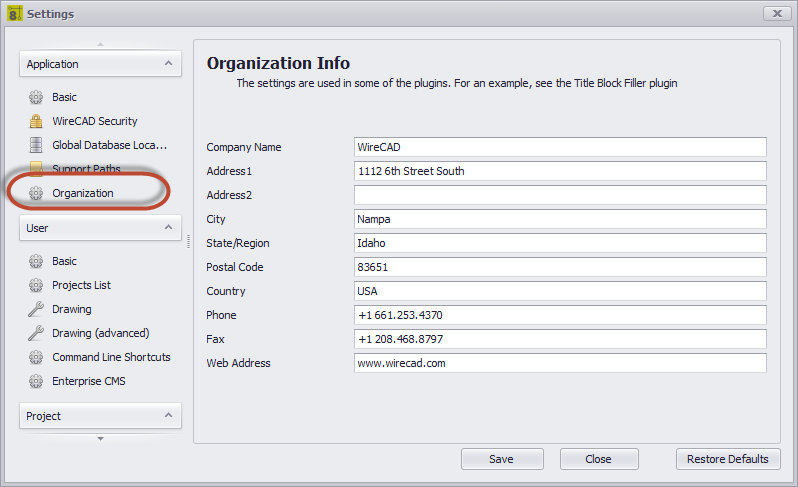Click the gear icon beside Enterprise CMS
The width and height of the screenshot is (798, 487).
click(36, 381)
